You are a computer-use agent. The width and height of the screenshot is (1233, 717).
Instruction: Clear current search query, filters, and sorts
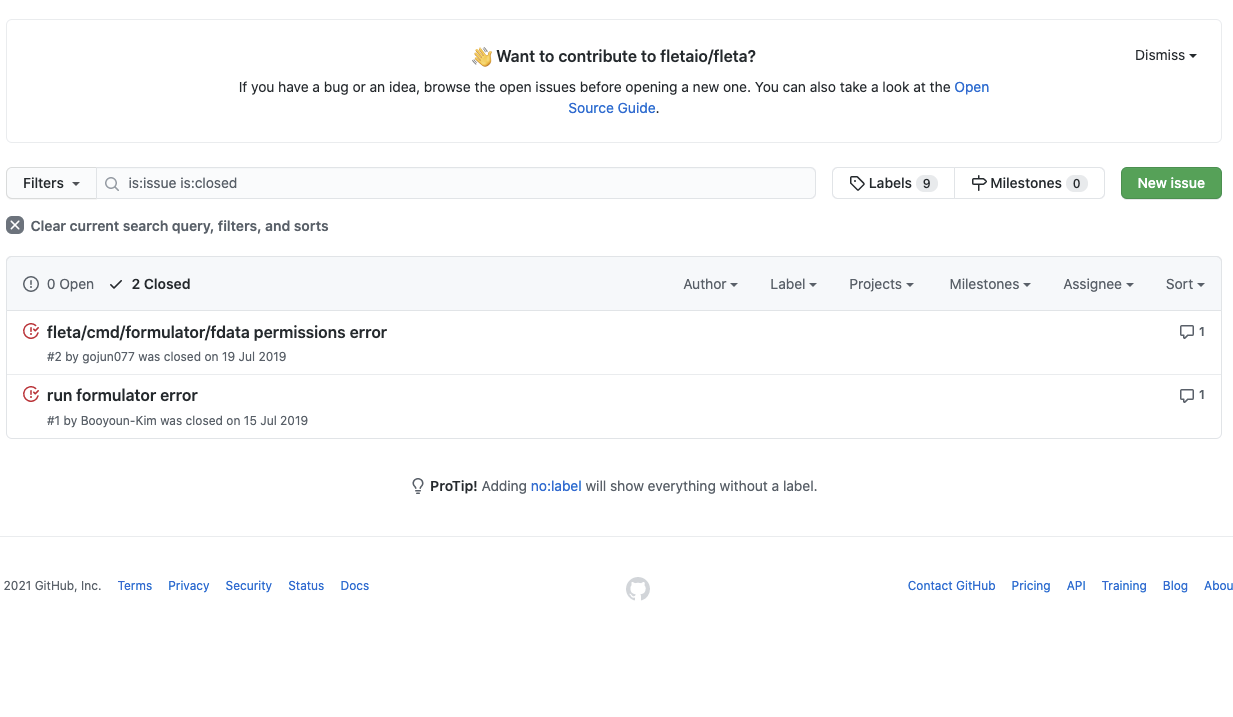[168, 226]
